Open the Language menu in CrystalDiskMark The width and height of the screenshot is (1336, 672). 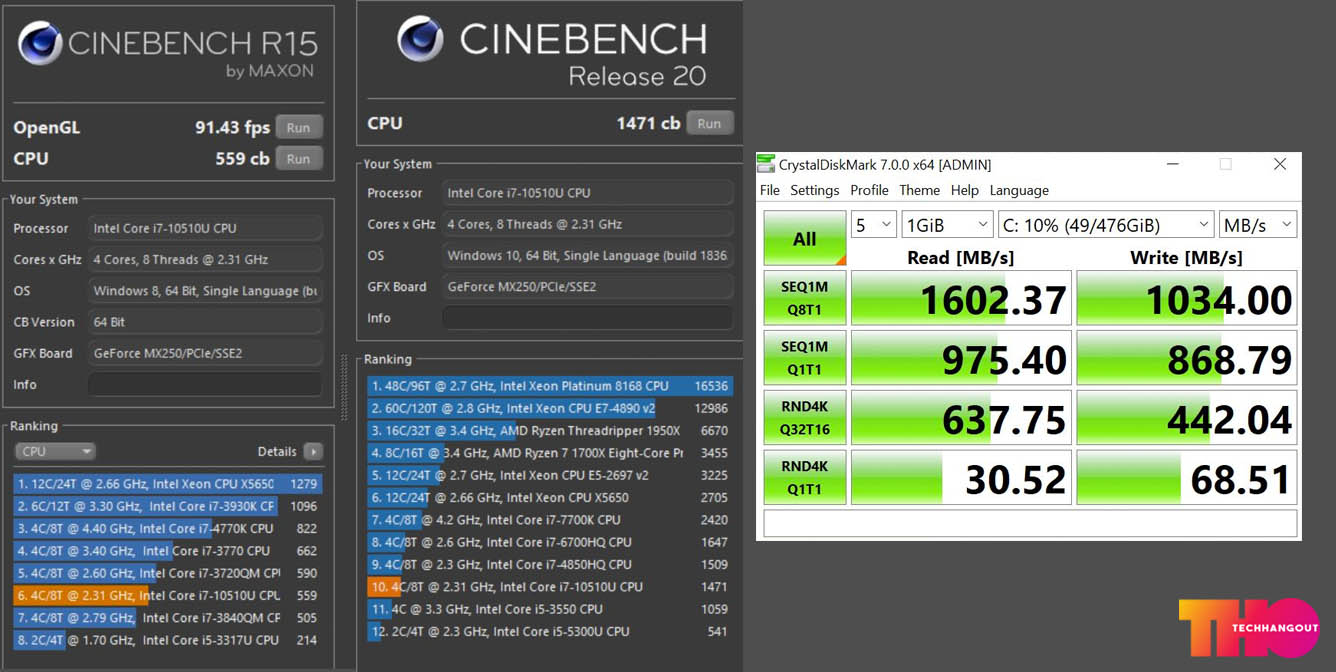[x=1019, y=190]
